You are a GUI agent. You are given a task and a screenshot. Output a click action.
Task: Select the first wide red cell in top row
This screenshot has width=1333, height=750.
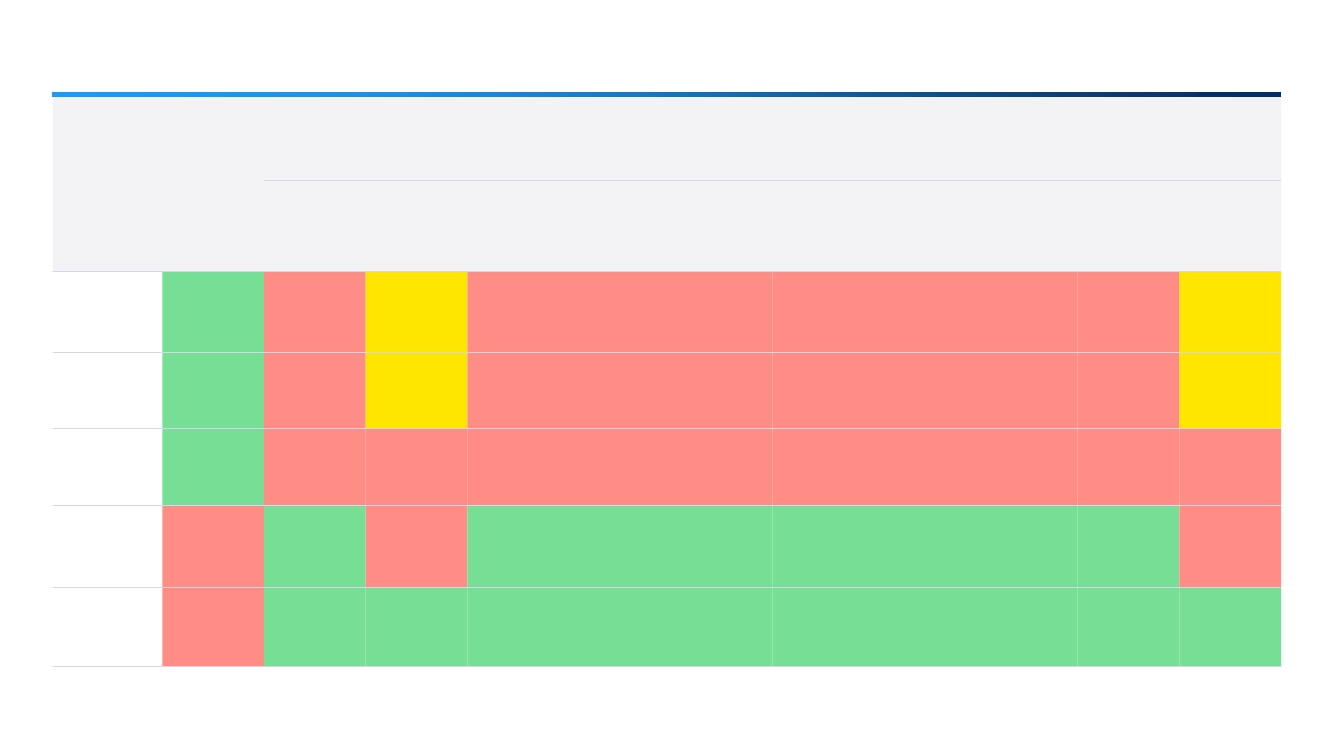pyautogui.click(x=620, y=312)
